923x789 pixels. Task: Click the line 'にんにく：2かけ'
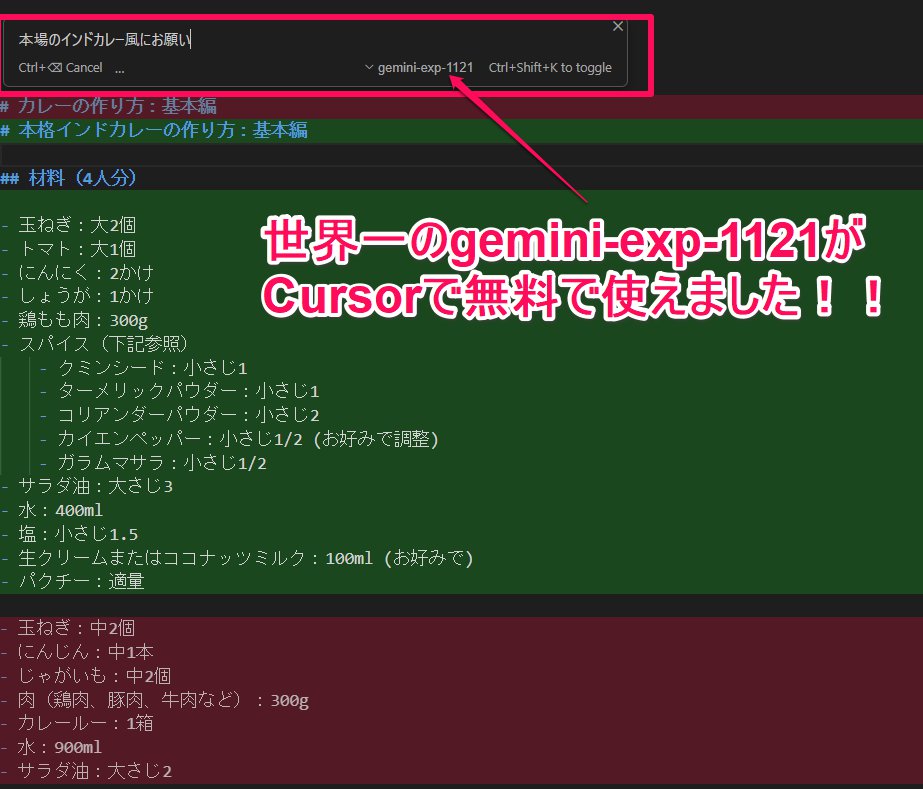coord(86,272)
